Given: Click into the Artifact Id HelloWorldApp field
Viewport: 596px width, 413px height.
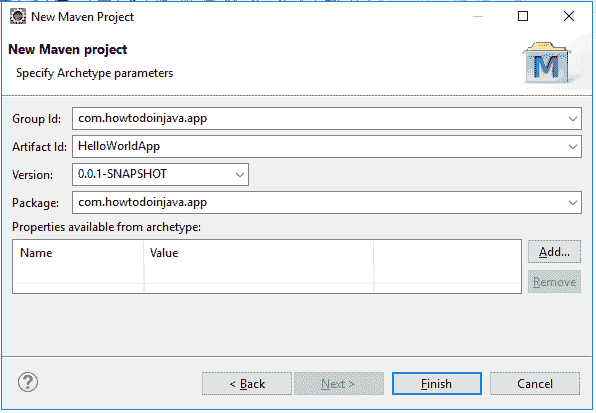Looking at the screenshot, I should click(327, 147).
